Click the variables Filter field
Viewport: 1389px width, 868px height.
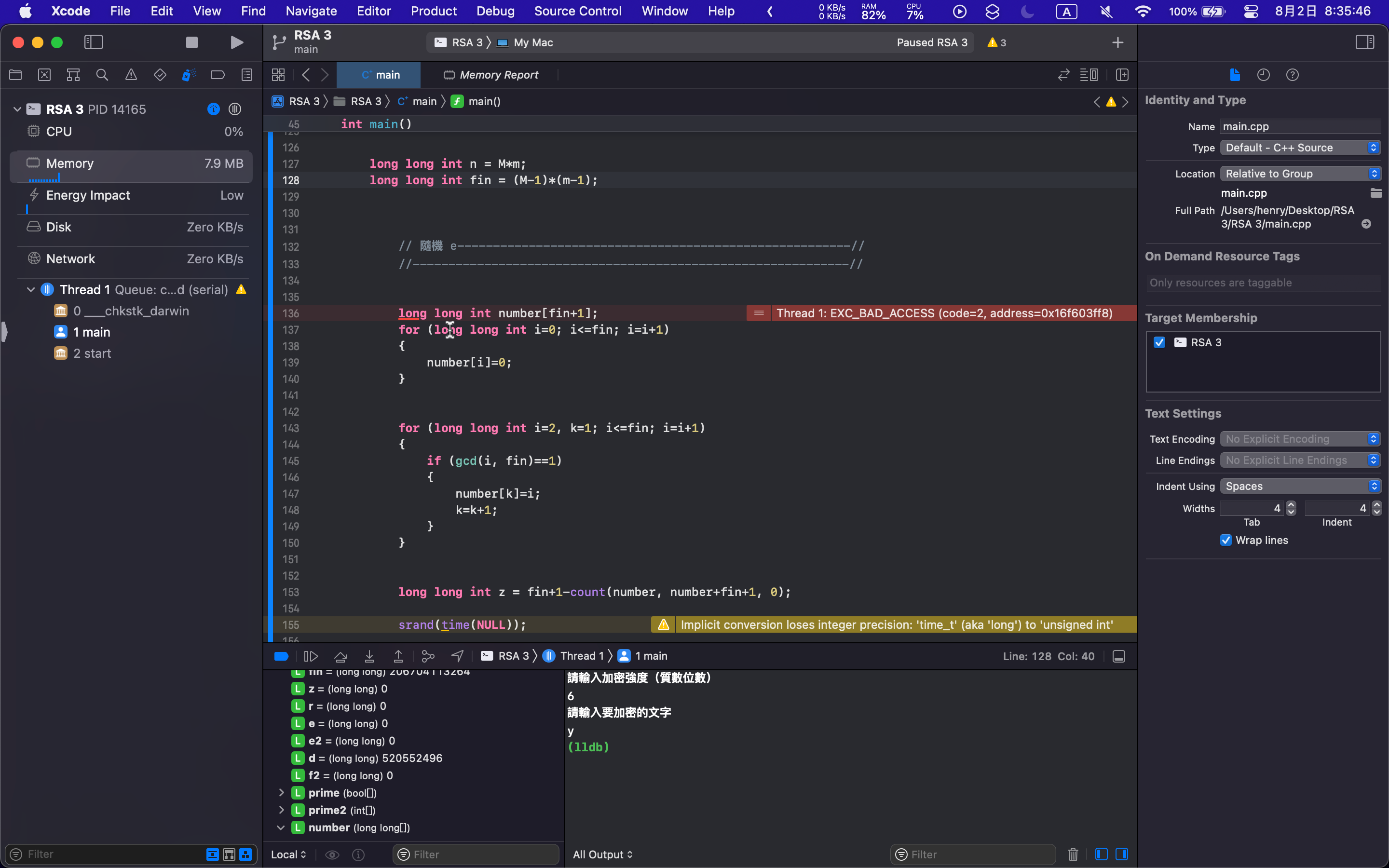(477, 854)
